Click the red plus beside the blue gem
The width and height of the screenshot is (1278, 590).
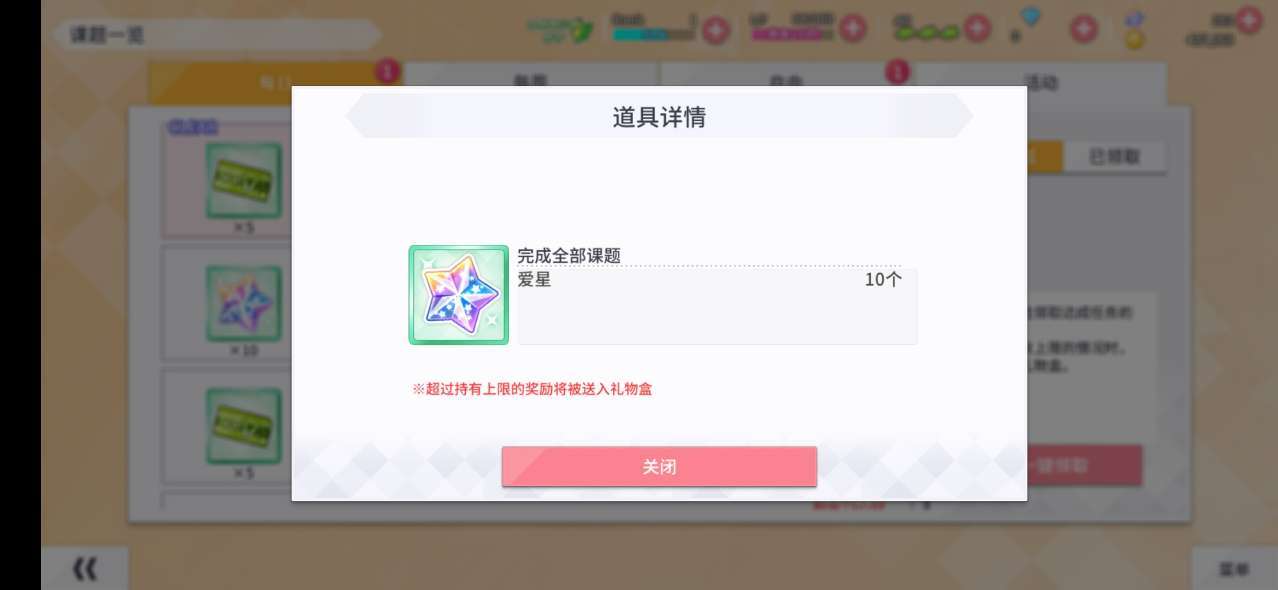click(1084, 29)
